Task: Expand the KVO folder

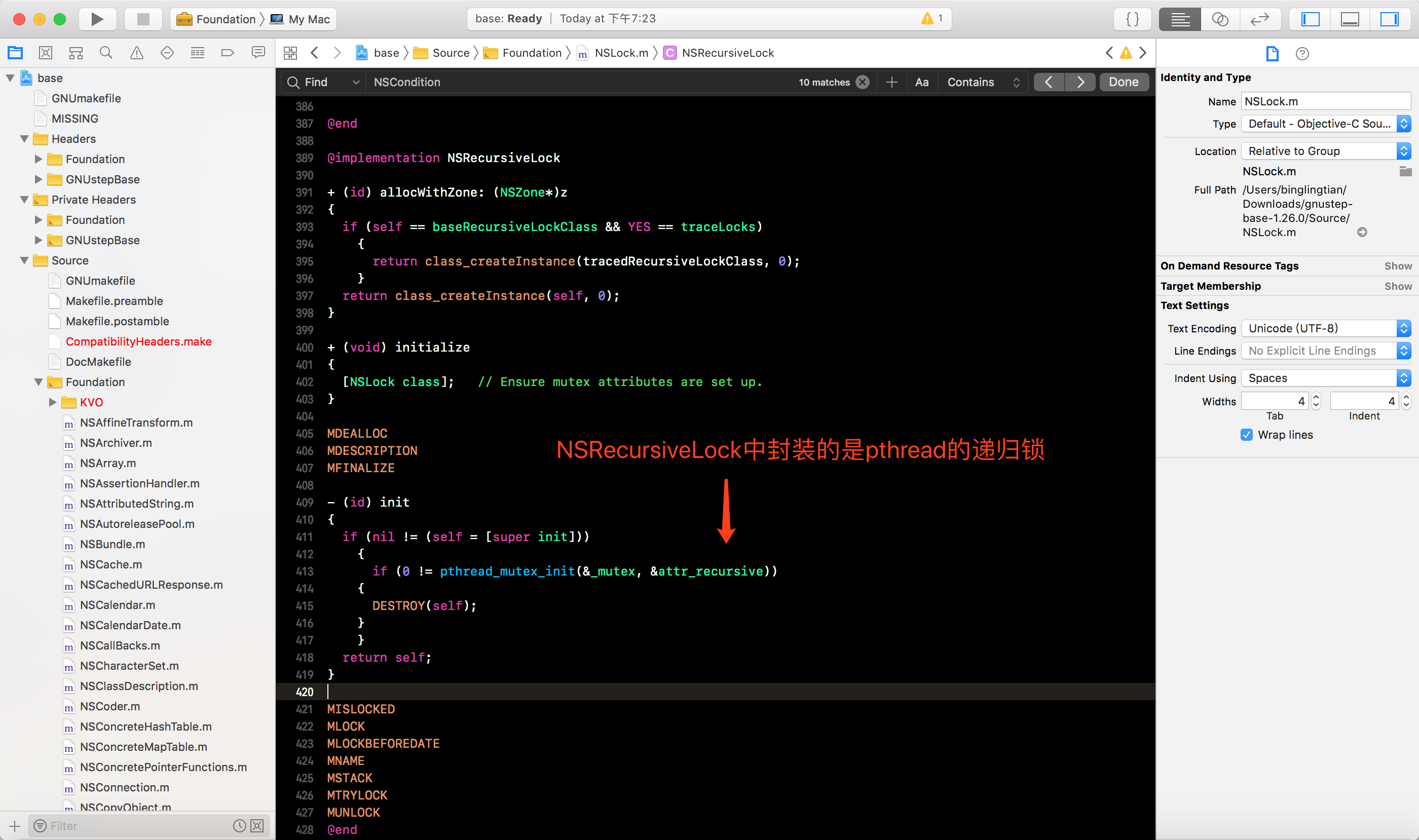Action: 53,402
